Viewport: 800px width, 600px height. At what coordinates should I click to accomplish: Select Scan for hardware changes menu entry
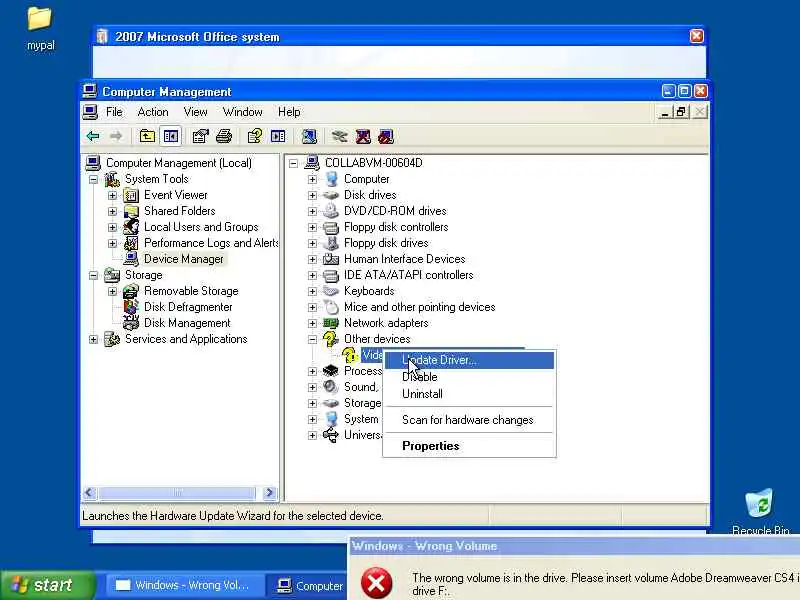469,420
